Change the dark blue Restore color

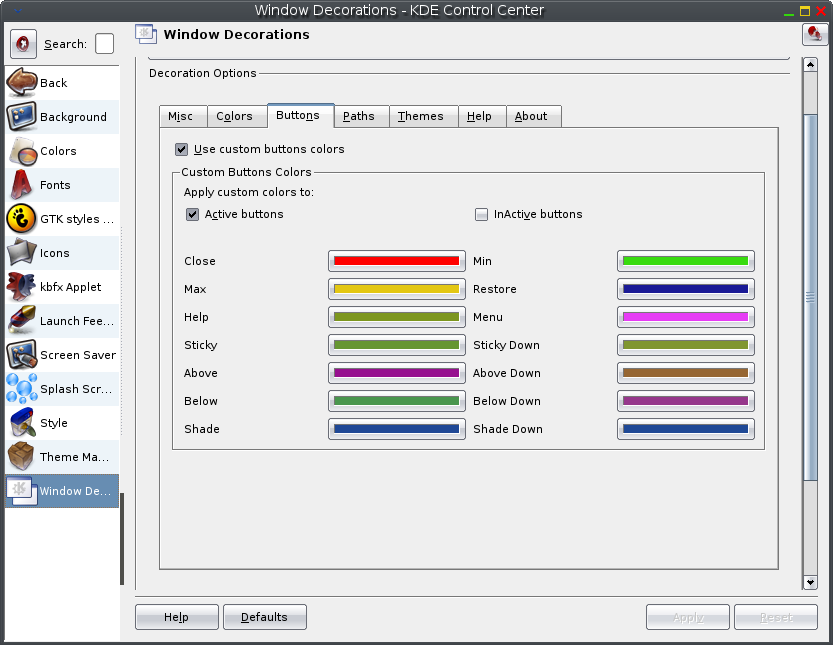point(686,289)
